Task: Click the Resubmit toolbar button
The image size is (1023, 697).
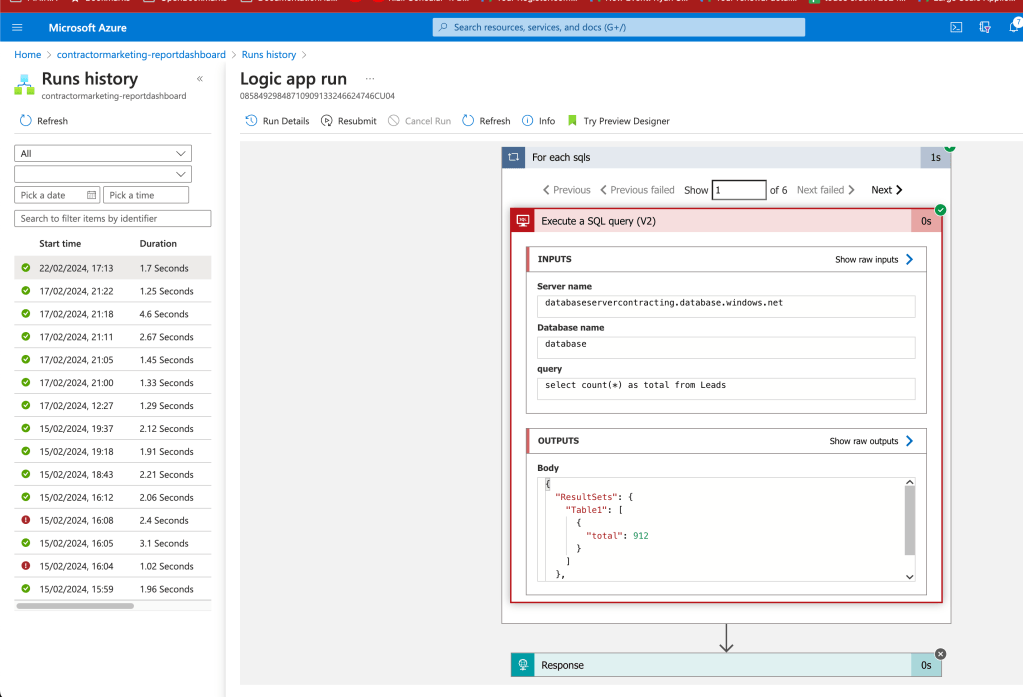Action: [x=348, y=121]
